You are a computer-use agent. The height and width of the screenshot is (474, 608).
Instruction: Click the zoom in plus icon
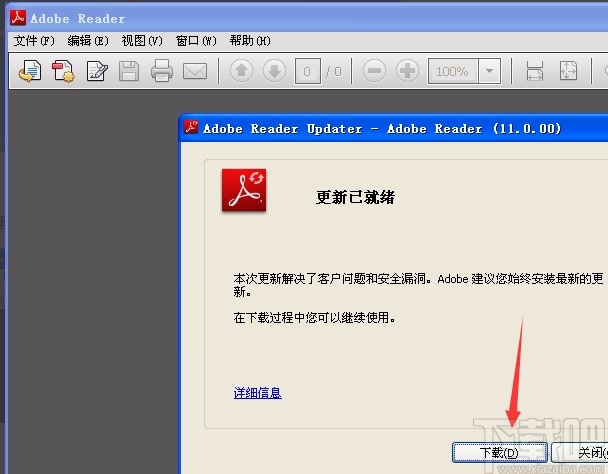pos(407,71)
